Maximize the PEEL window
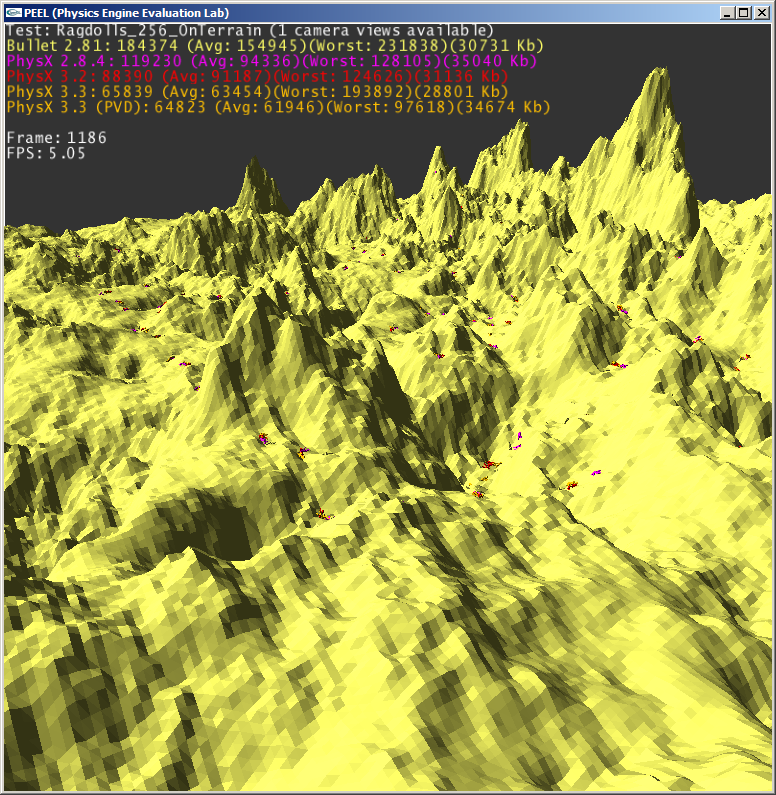This screenshot has width=776, height=795. coord(744,13)
